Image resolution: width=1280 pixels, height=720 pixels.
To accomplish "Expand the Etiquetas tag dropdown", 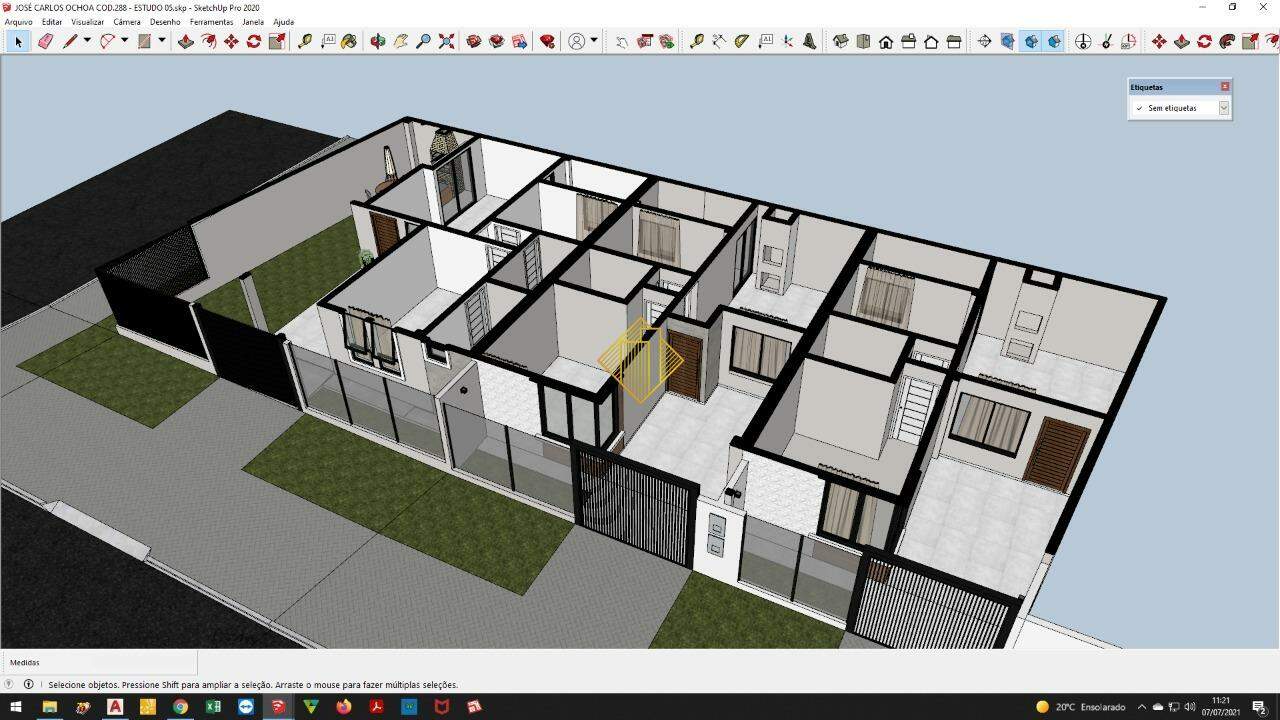I will (x=1223, y=108).
